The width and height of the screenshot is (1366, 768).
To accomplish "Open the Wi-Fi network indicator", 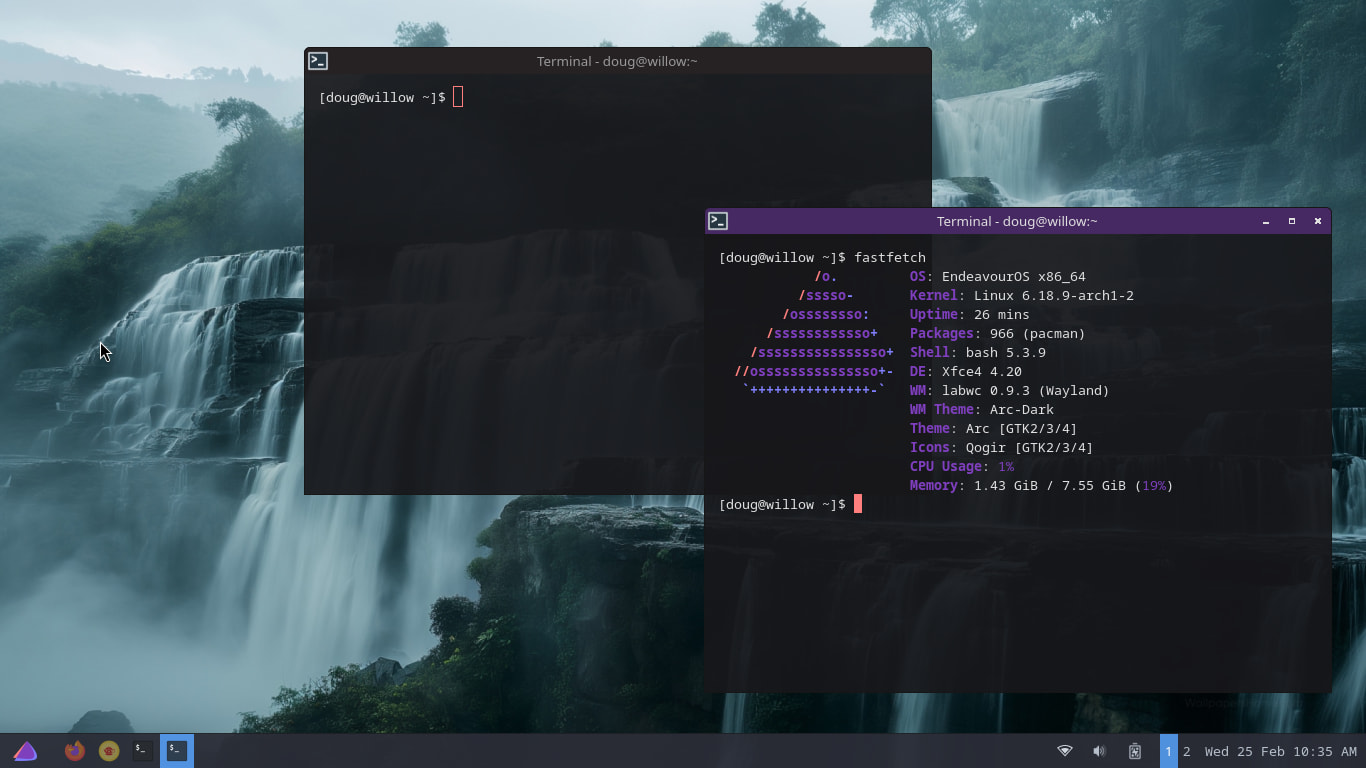I will tap(1065, 751).
